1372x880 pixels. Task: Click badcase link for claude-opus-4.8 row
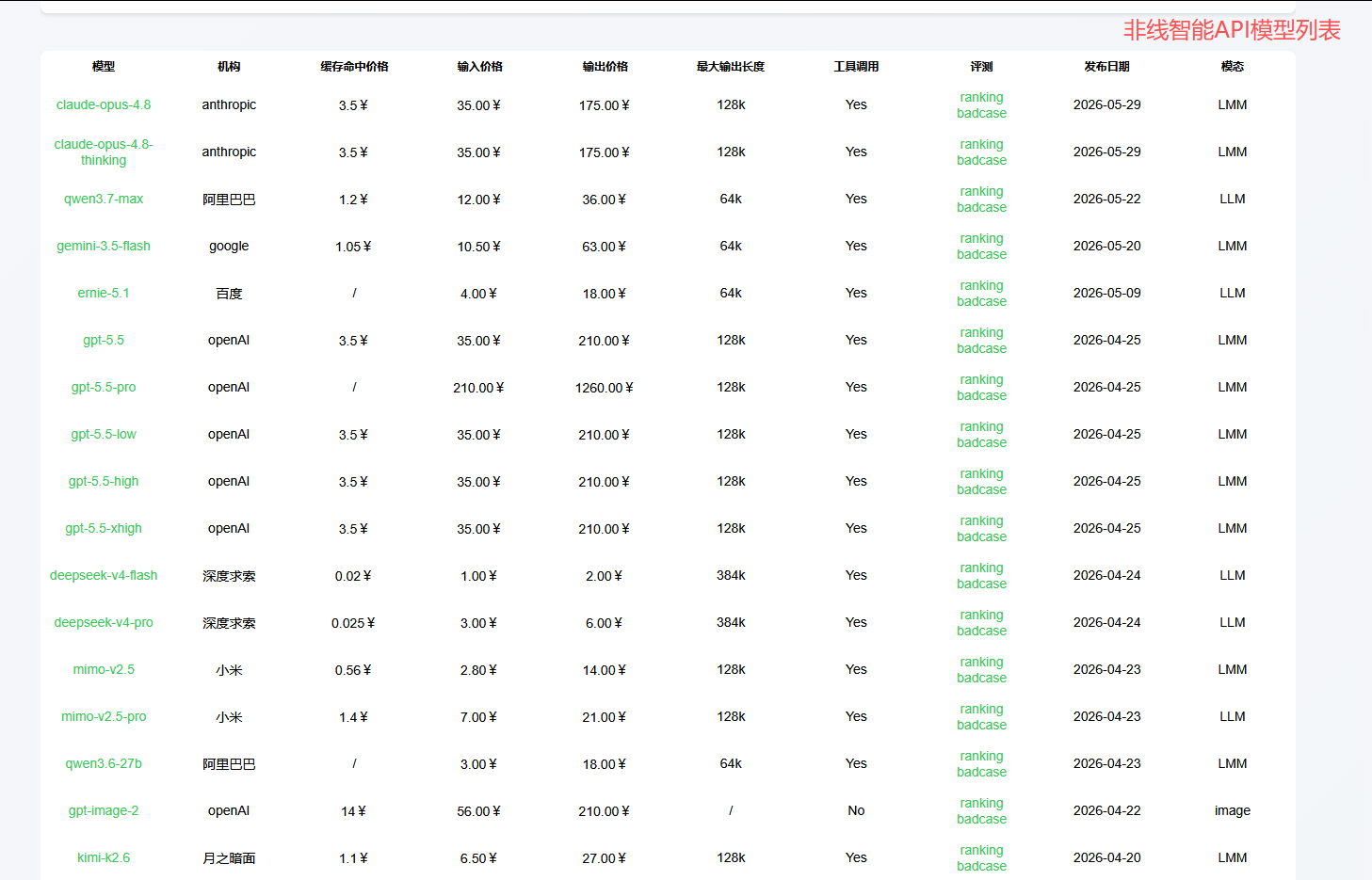pyautogui.click(x=981, y=113)
